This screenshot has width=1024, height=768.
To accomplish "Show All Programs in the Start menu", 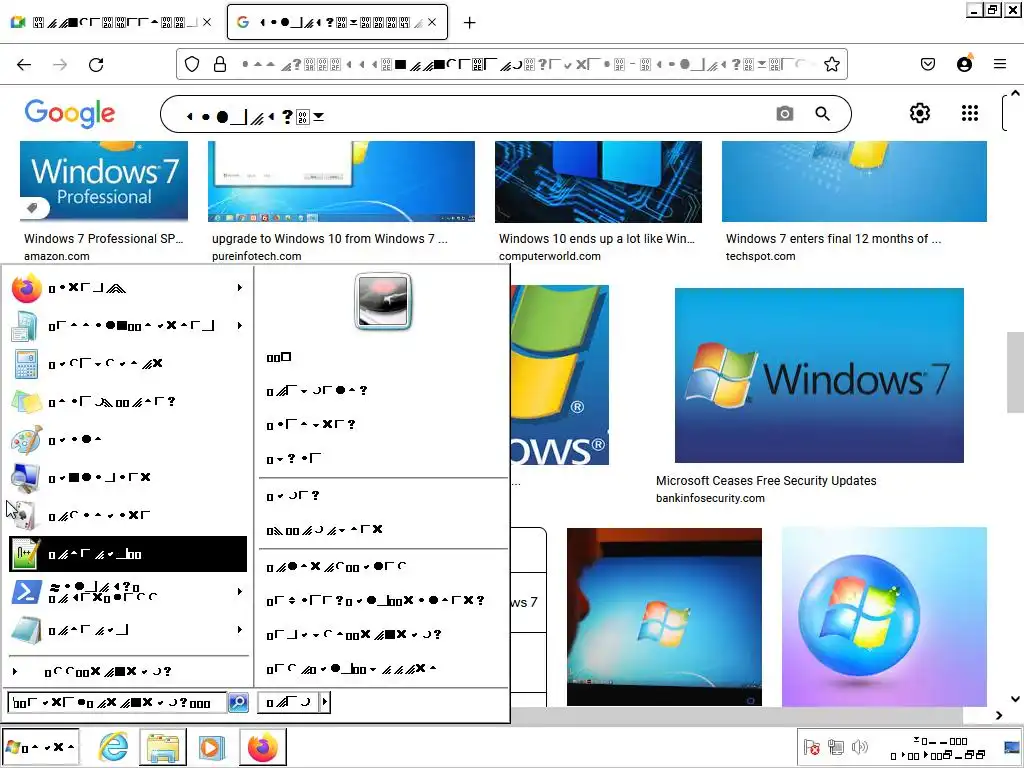I will coord(128,671).
